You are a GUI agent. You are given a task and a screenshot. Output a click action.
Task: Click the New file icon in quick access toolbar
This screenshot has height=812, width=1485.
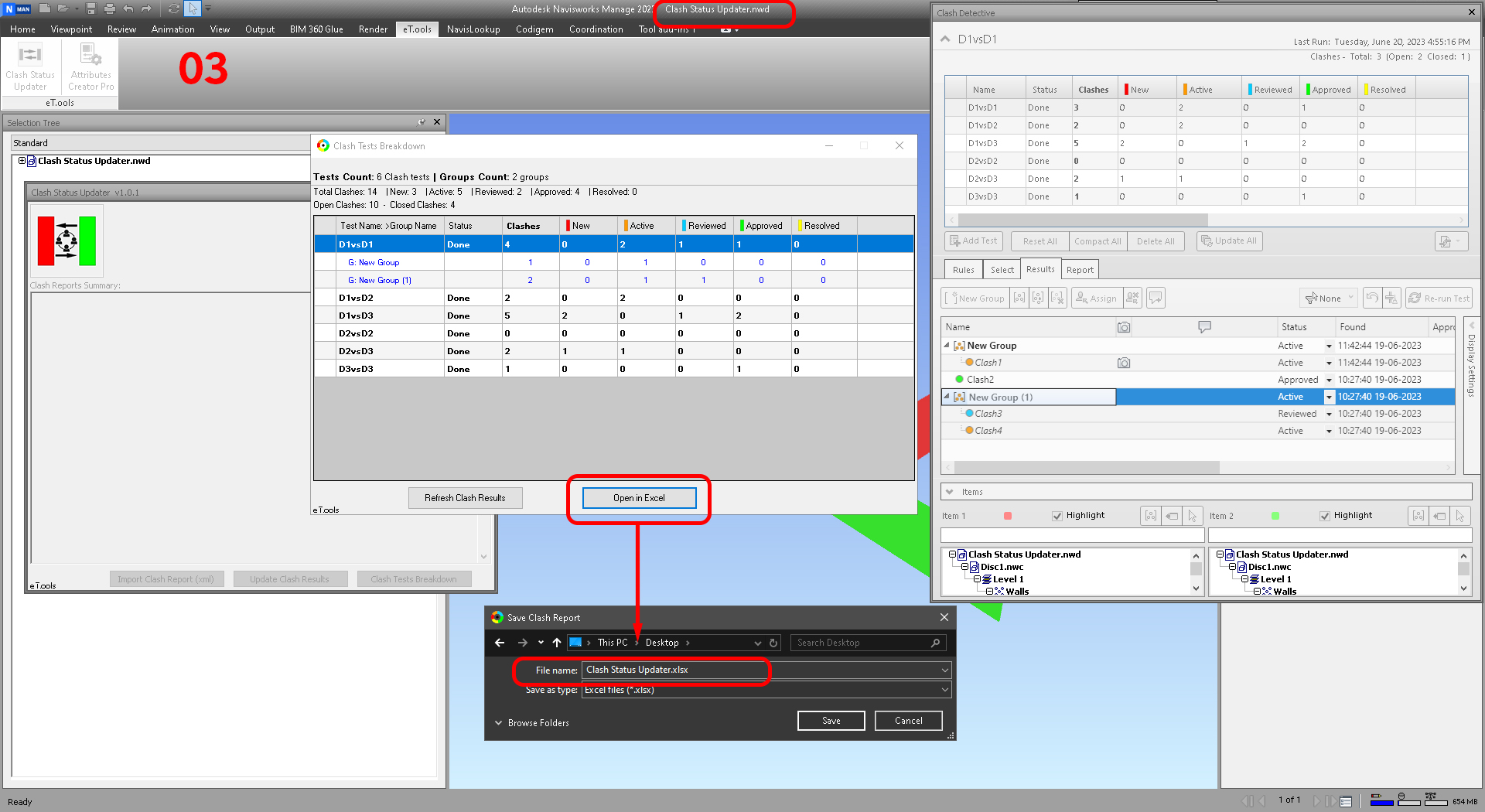click(46, 9)
